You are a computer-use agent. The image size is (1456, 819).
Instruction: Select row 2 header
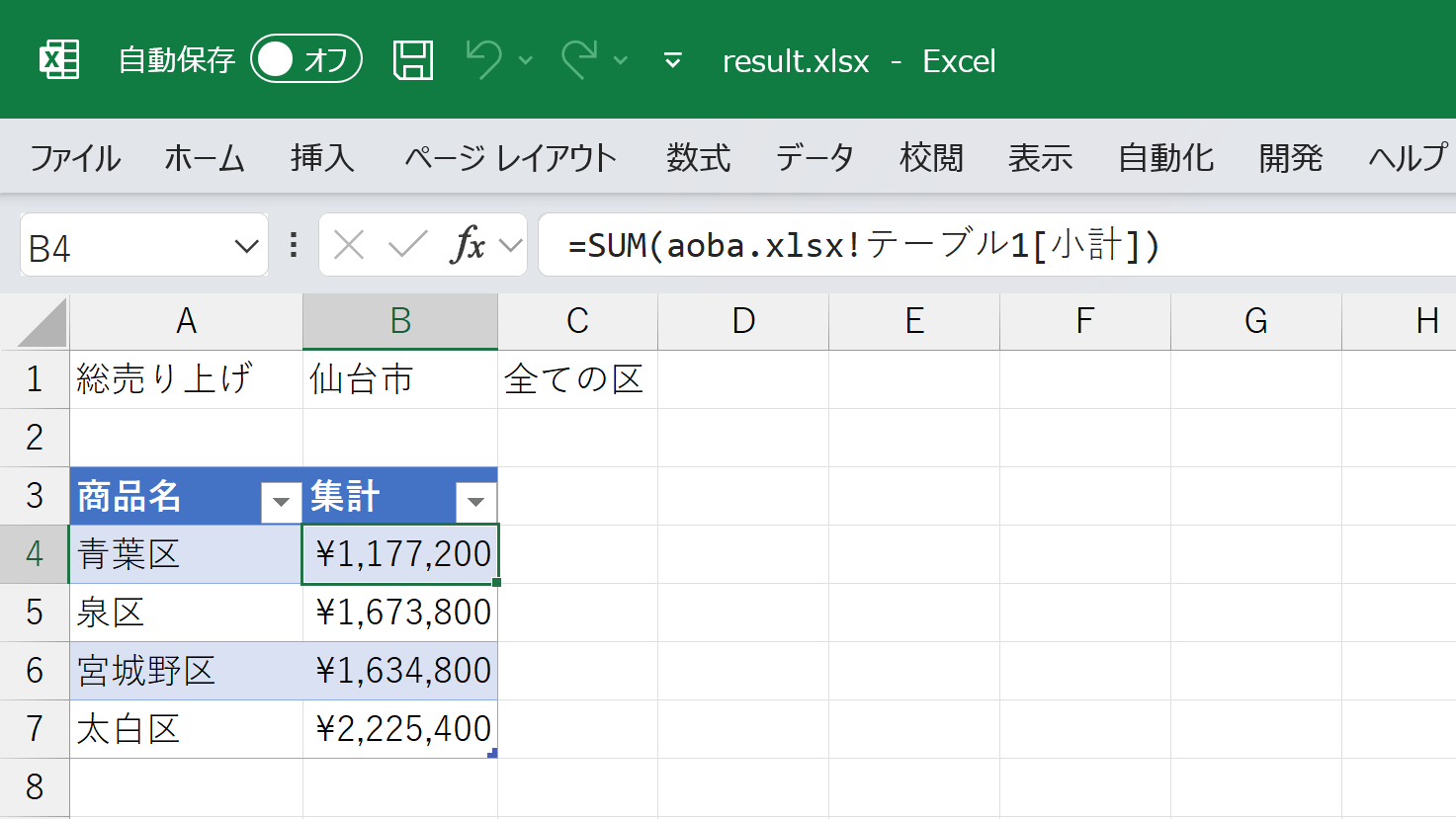35,438
